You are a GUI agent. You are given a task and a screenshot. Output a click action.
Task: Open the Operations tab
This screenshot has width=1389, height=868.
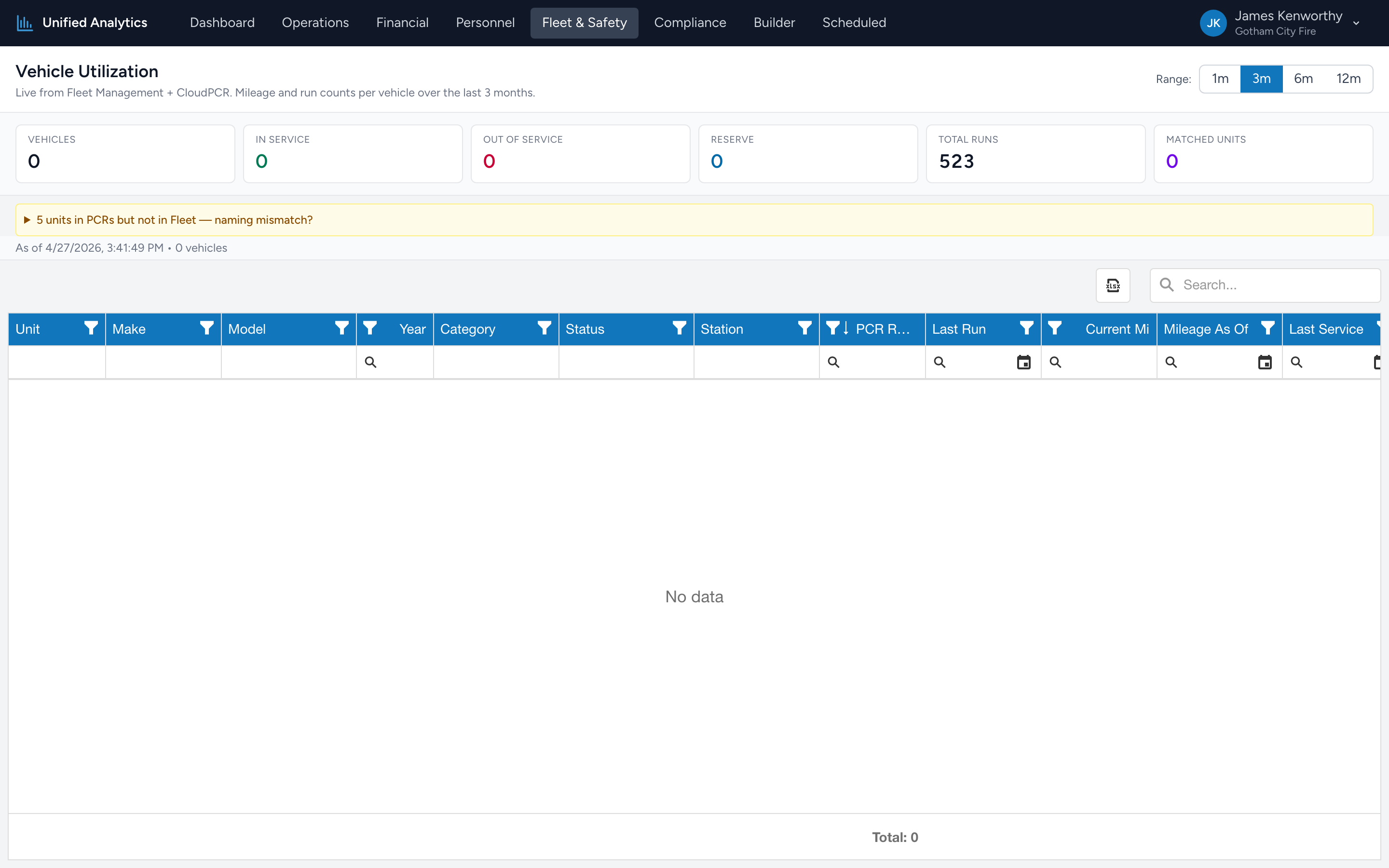[315, 23]
